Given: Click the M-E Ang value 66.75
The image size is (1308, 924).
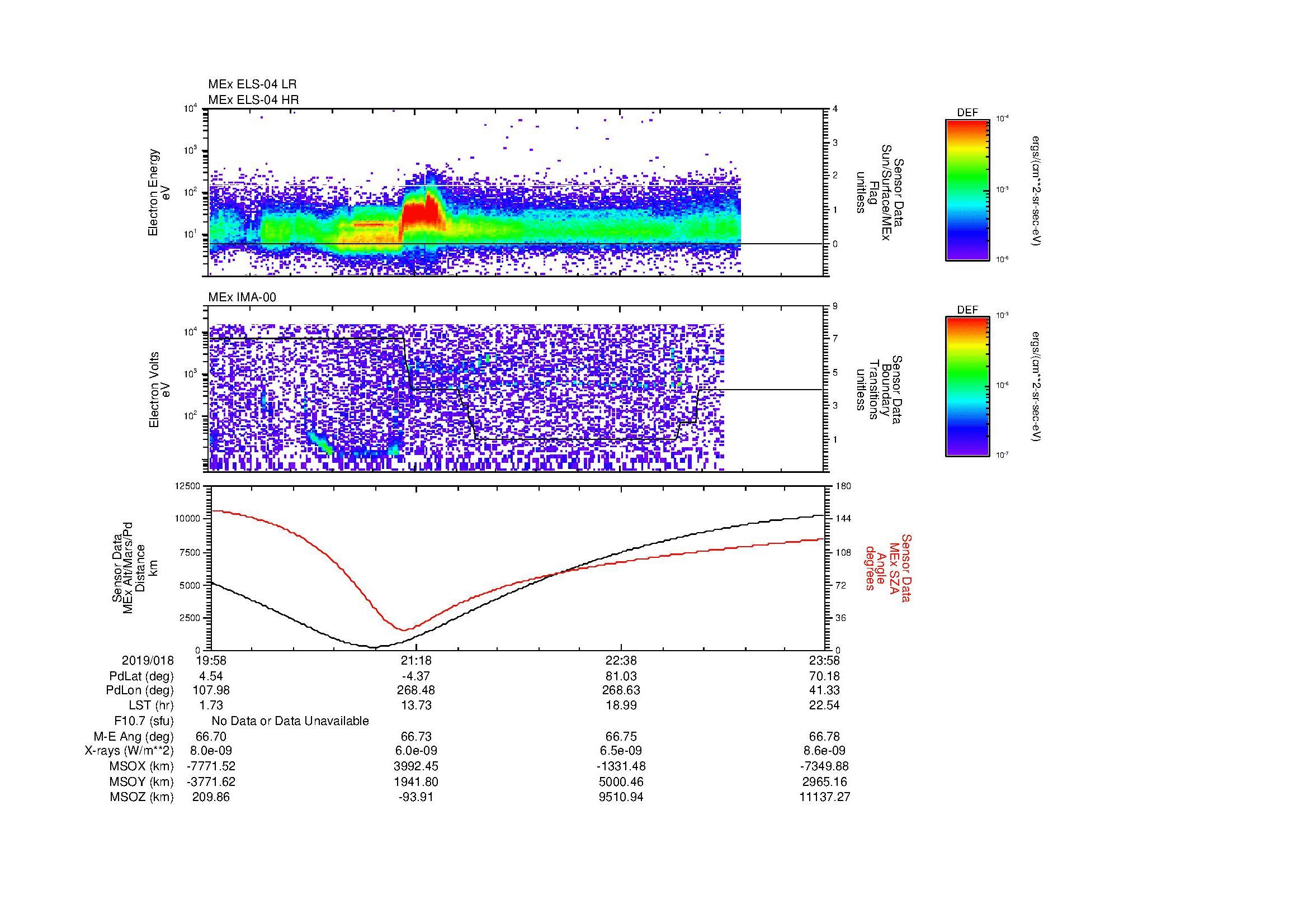Looking at the screenshot, I should coord(621,737).
